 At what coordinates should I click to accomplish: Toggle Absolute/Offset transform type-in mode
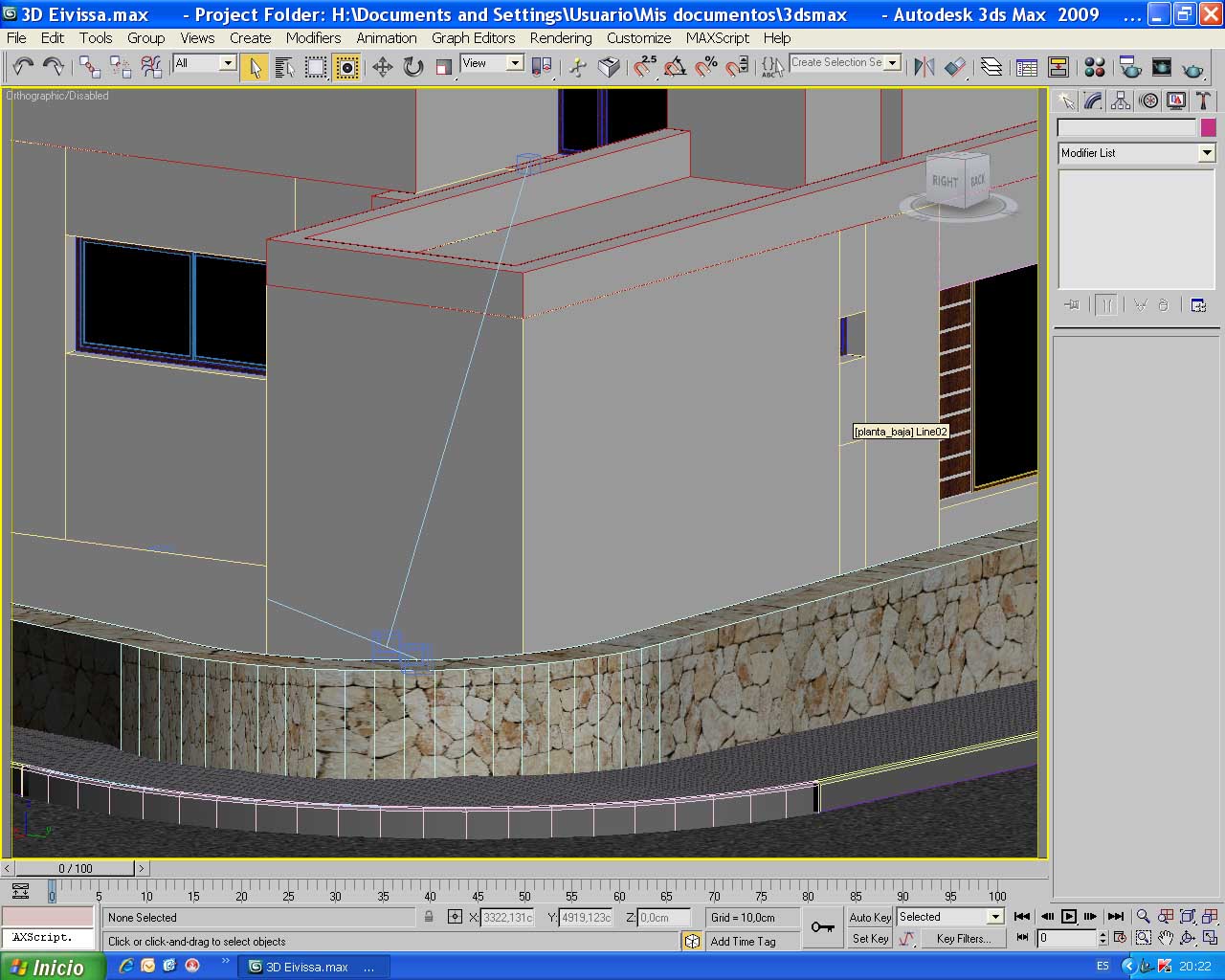click(455, 917)
